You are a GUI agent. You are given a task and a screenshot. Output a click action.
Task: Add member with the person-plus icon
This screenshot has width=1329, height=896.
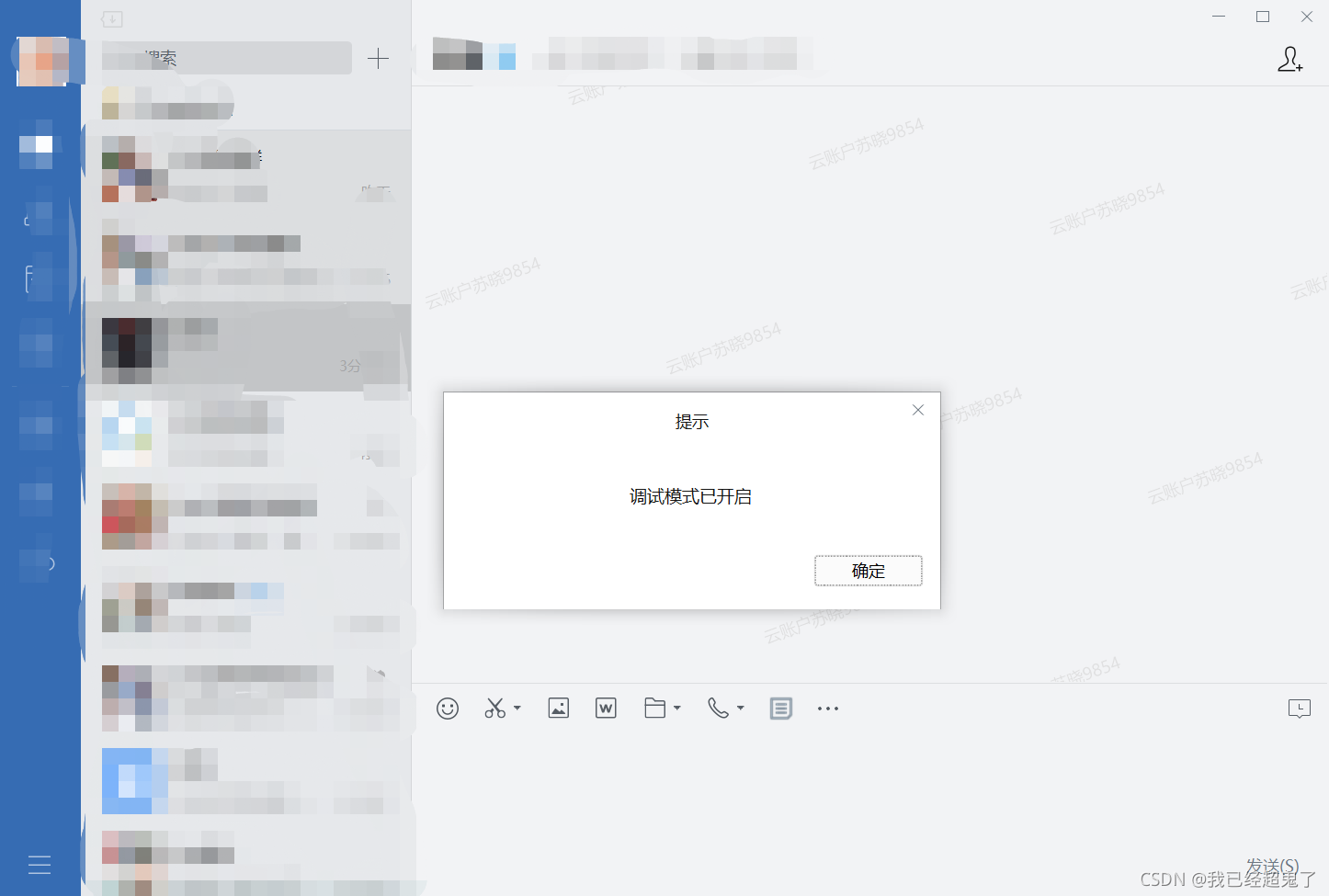pyautogui.click(x=1290, y=60)
